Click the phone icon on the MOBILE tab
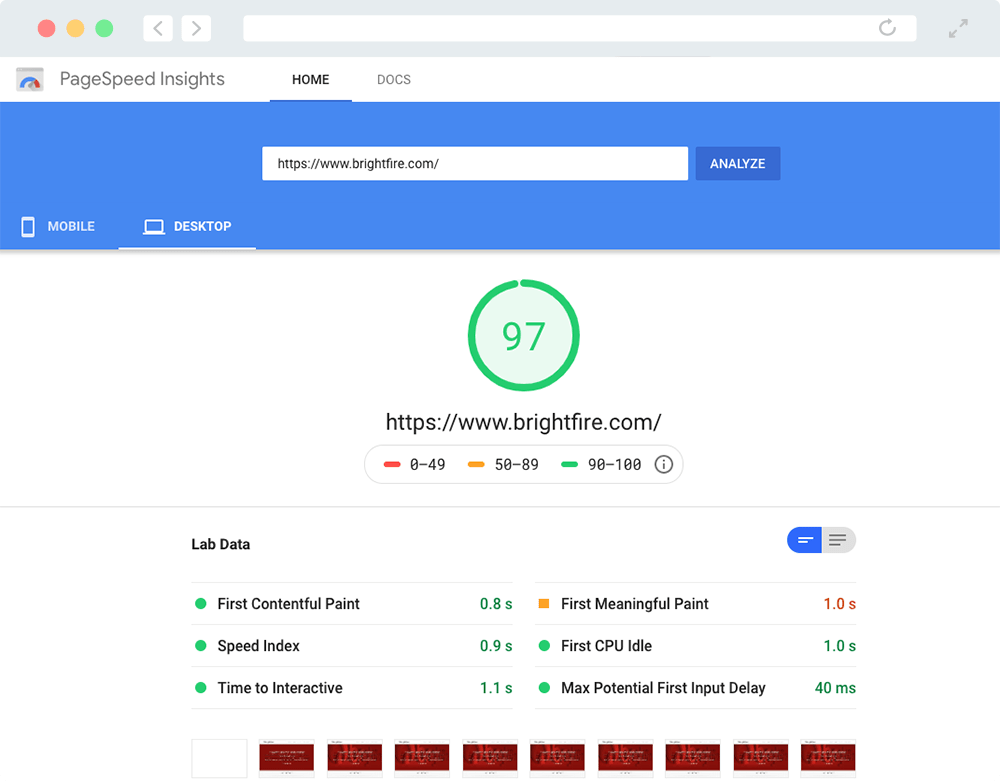 coord(28,226)
